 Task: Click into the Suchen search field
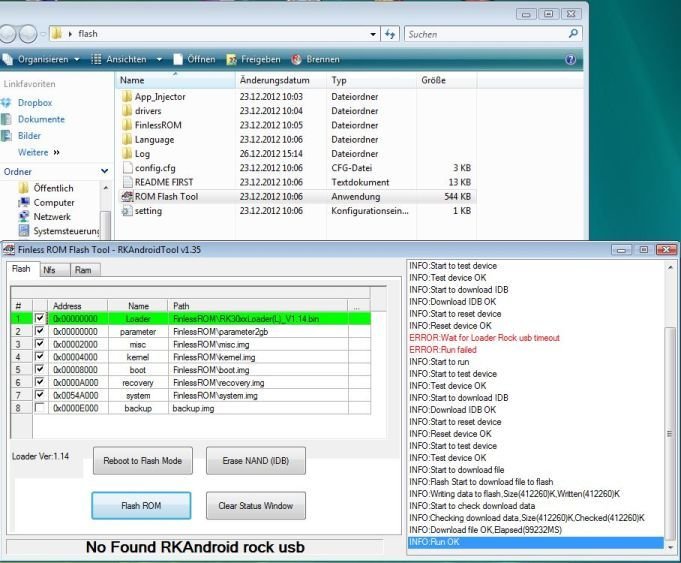[x=486, y=34]
